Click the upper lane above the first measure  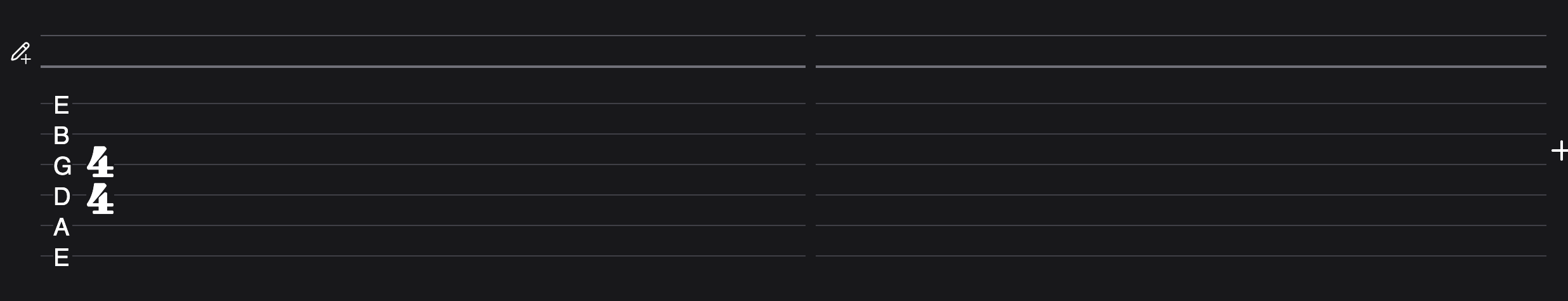(x=422, y=51)
